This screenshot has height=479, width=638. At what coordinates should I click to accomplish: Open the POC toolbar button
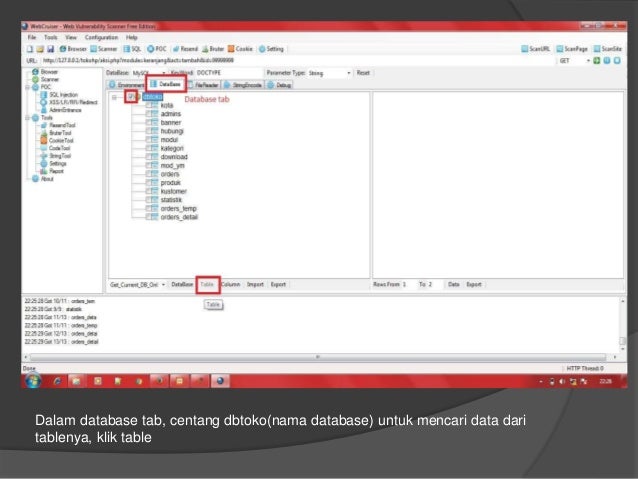point(157,49)
